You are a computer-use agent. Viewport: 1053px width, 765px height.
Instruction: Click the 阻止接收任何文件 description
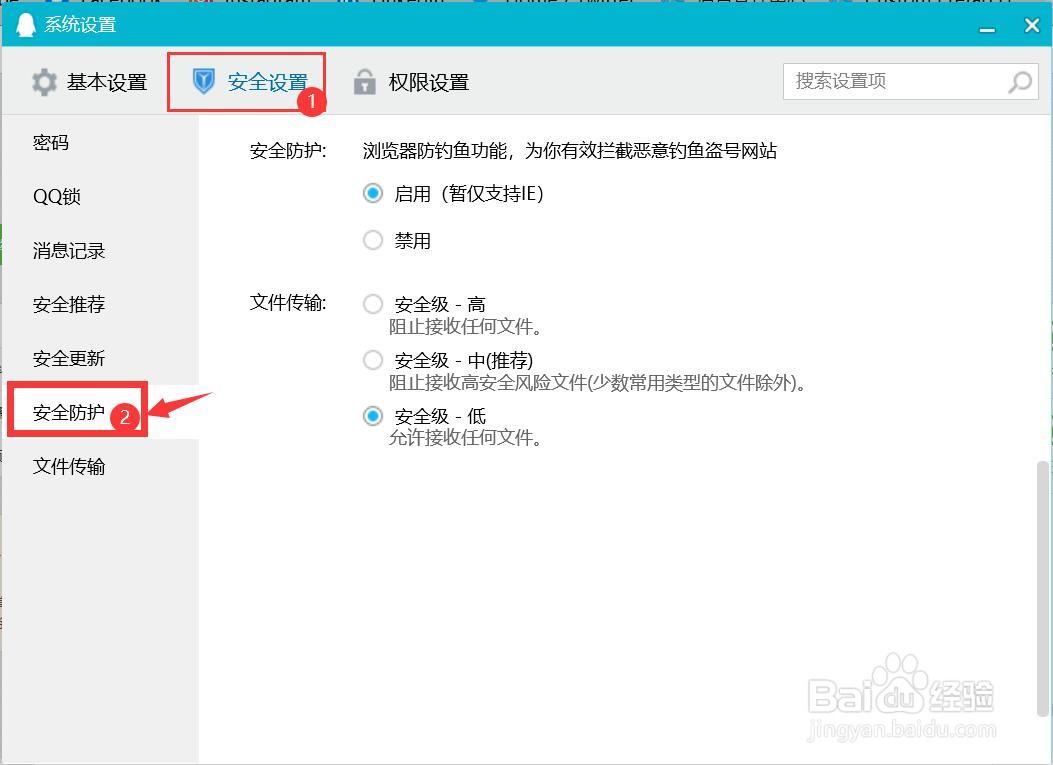point(465,327)
